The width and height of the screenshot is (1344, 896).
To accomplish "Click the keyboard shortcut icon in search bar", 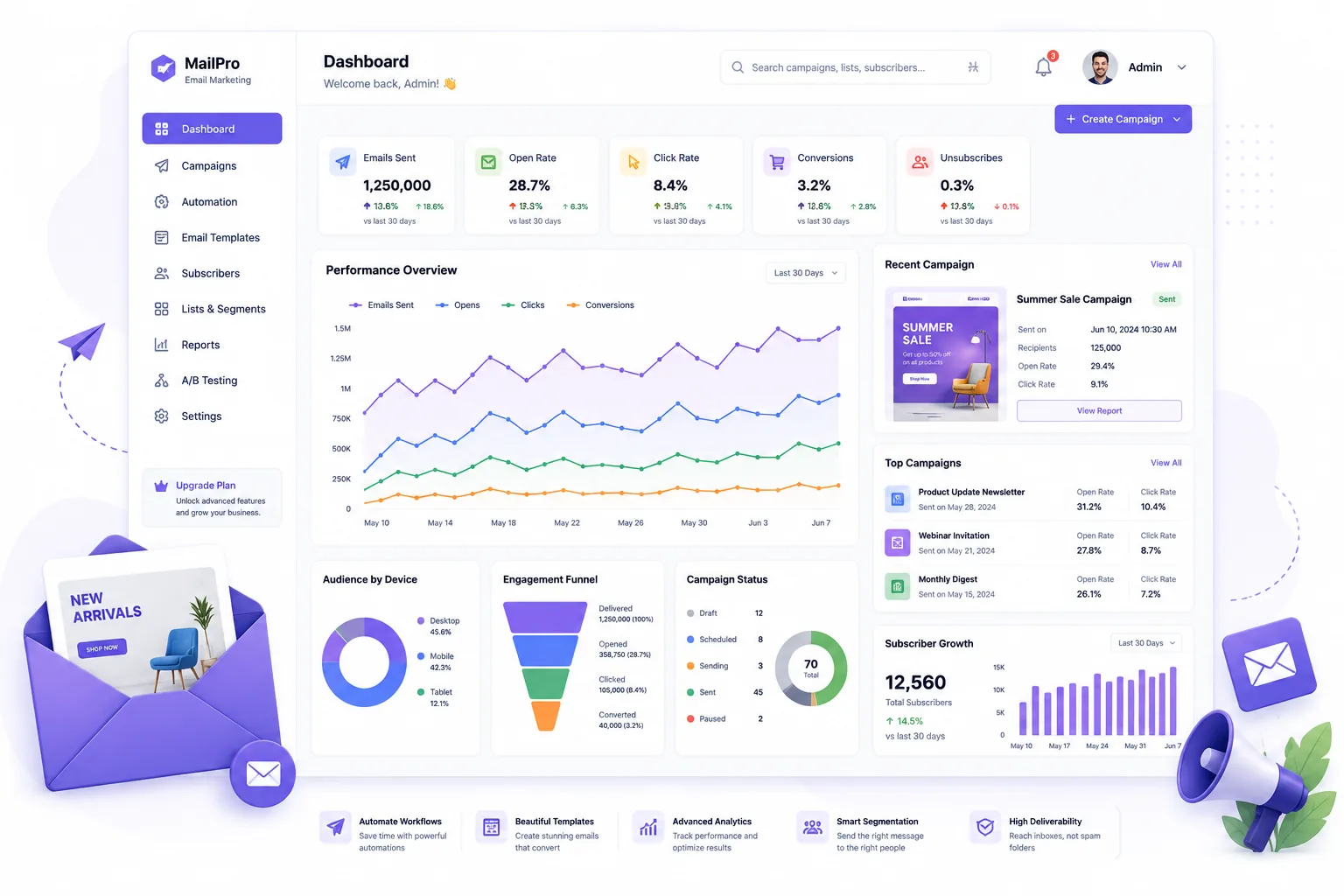I will (x=973, y=67).
